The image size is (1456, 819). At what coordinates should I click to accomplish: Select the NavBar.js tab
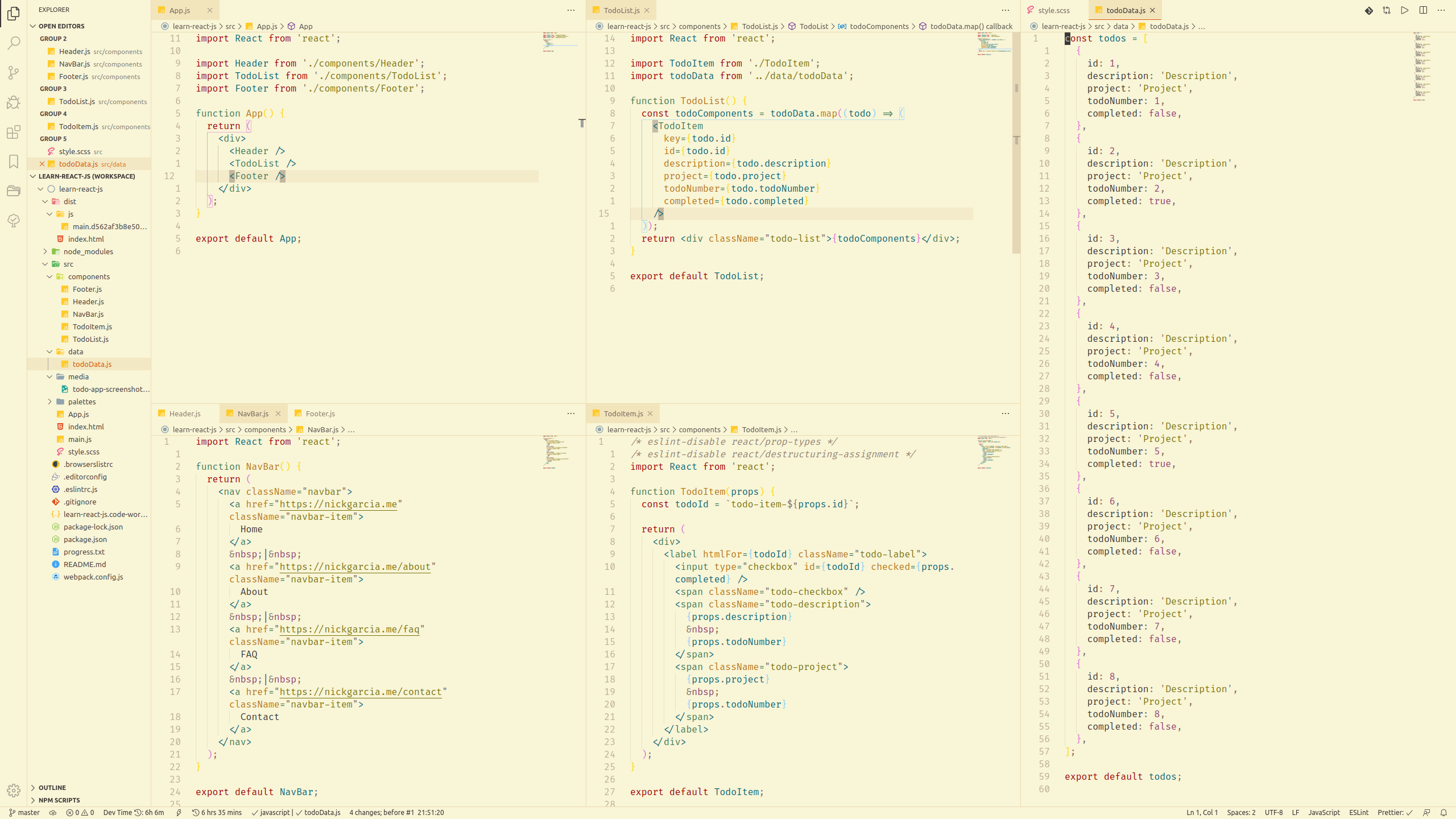tap(253, 413)
